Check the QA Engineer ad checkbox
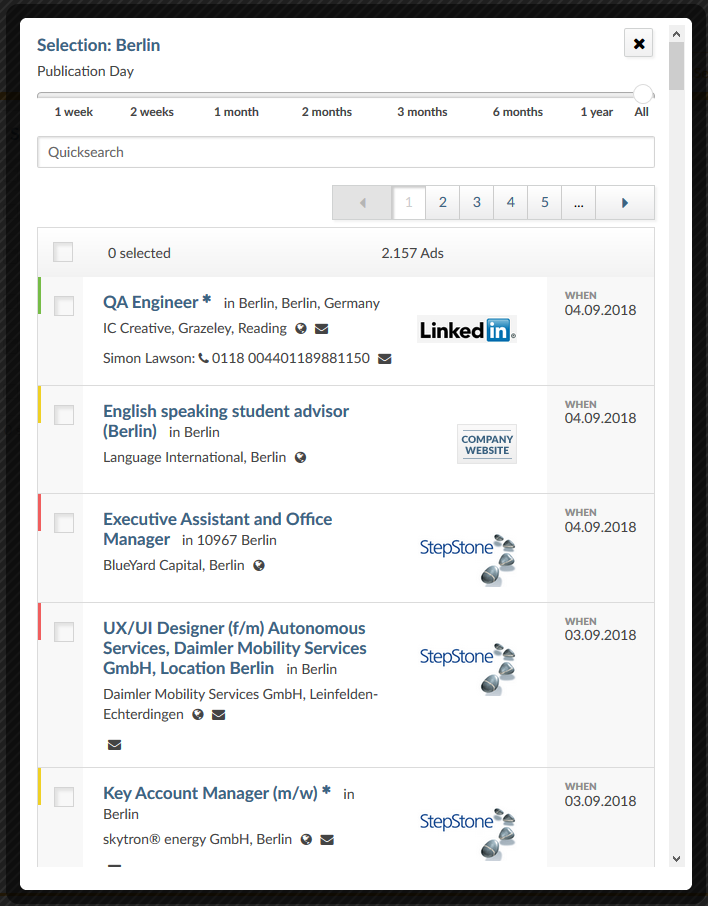Viewport: 708px width, 906px height. 64,306
